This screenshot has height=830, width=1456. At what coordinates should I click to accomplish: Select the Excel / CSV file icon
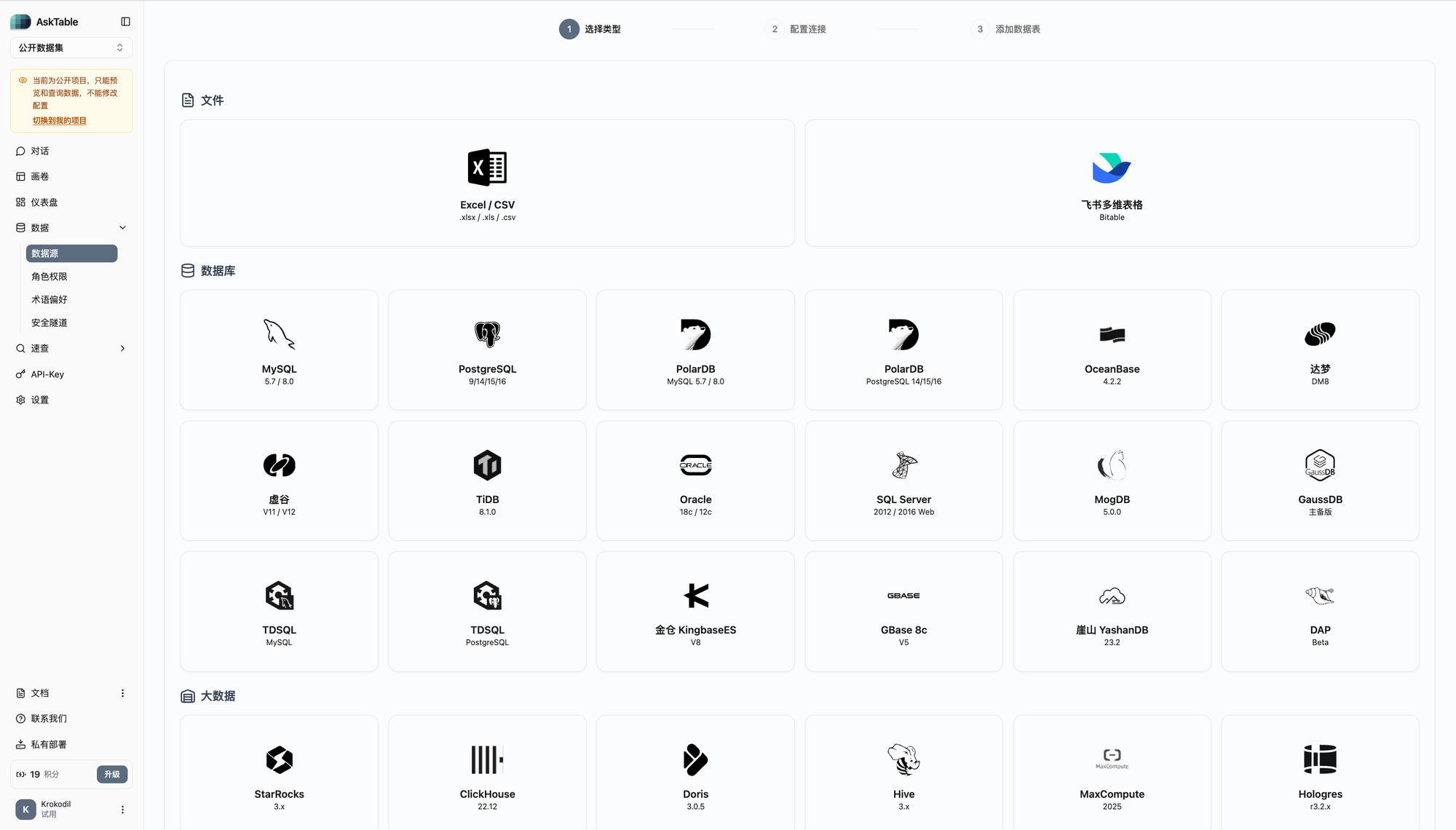[487, 167]
